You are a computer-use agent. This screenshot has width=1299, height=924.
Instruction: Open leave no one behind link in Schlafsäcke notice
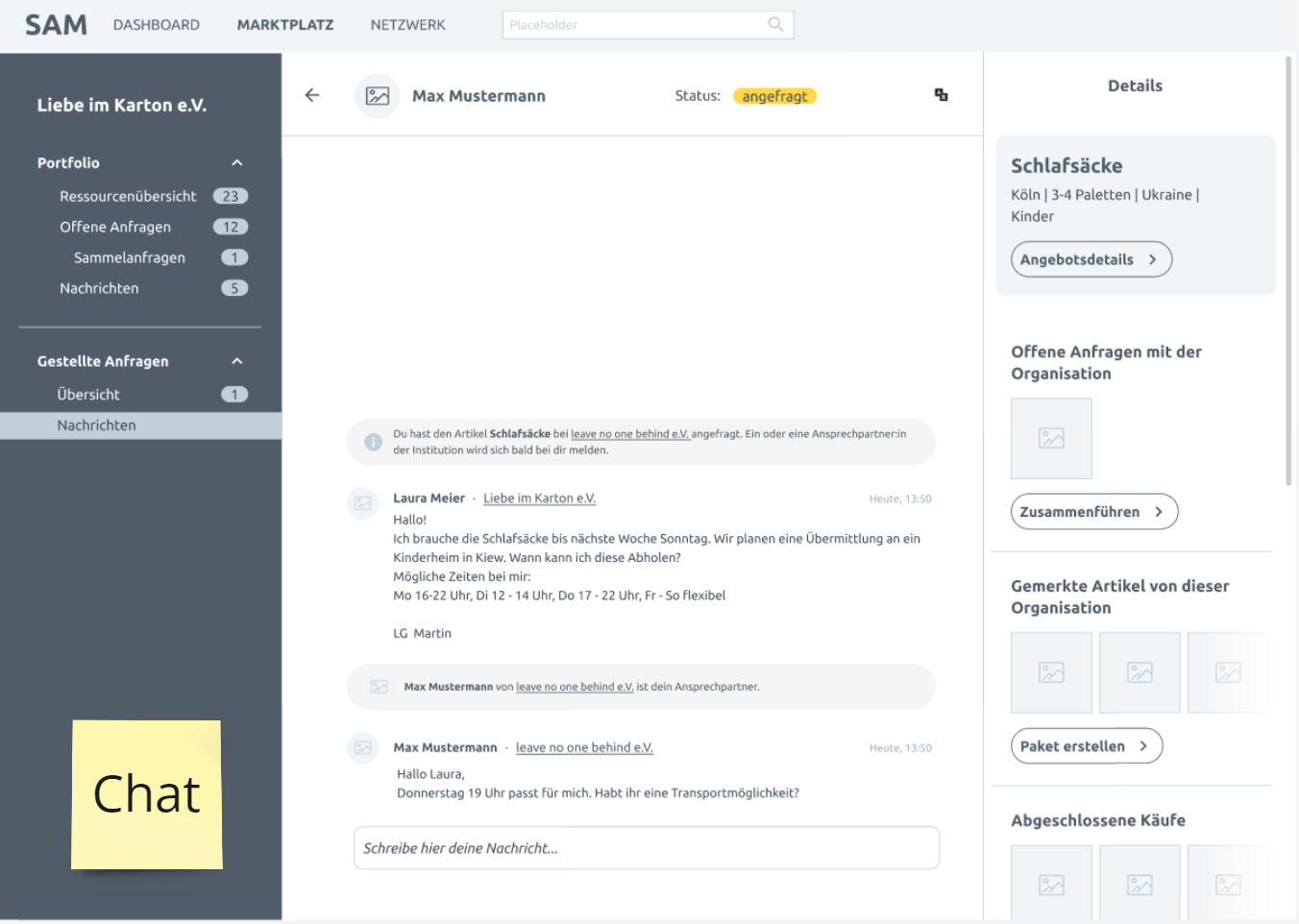pyautogui.click(x=630, y=434)
